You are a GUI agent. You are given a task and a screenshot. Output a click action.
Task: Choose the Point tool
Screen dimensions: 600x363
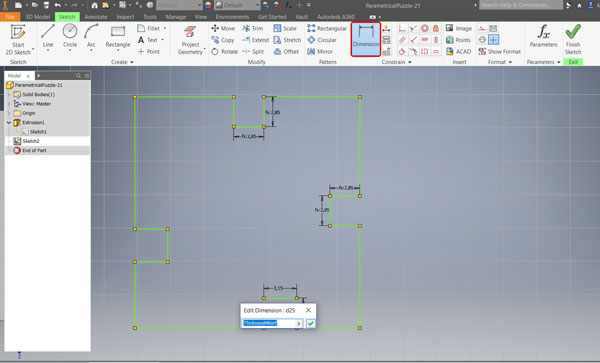148,51
